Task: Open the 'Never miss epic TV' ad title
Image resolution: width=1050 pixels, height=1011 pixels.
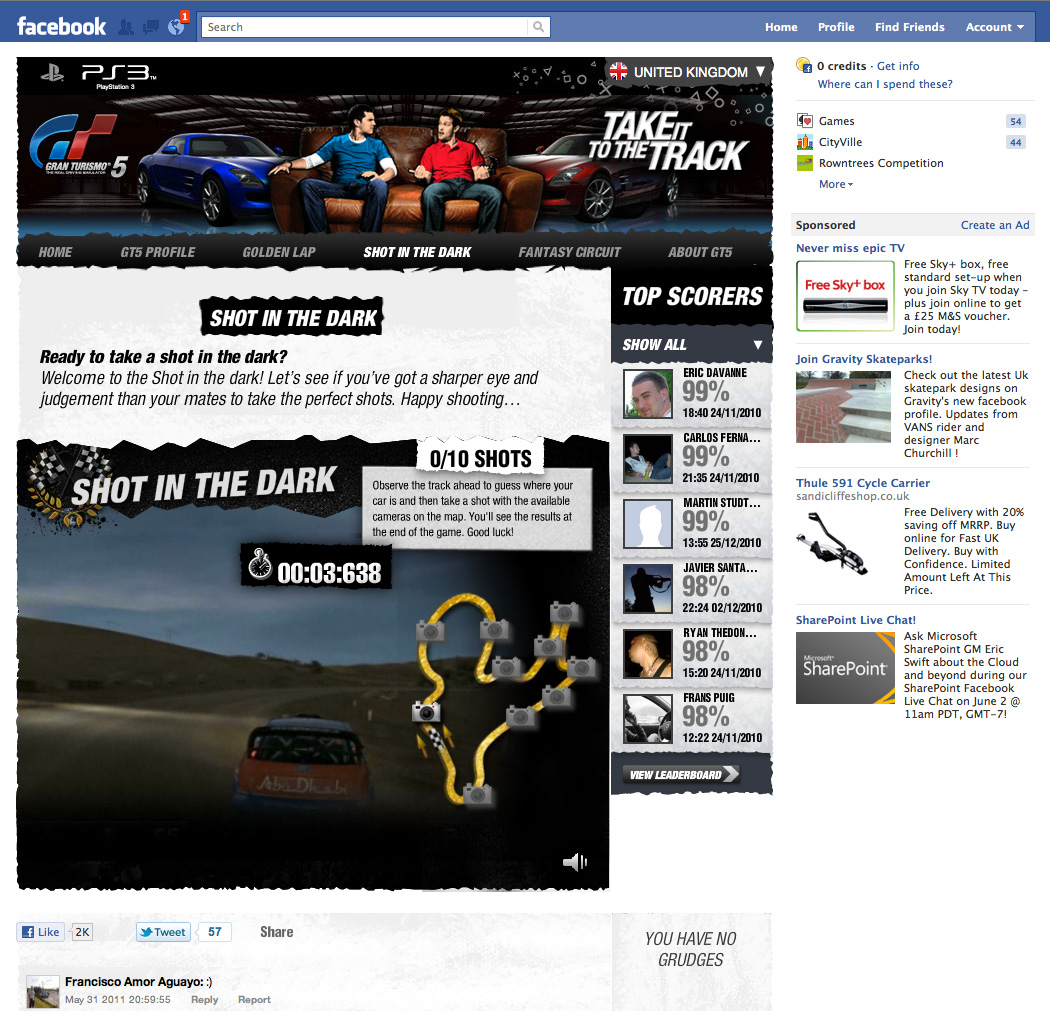Action: [850, 248]
